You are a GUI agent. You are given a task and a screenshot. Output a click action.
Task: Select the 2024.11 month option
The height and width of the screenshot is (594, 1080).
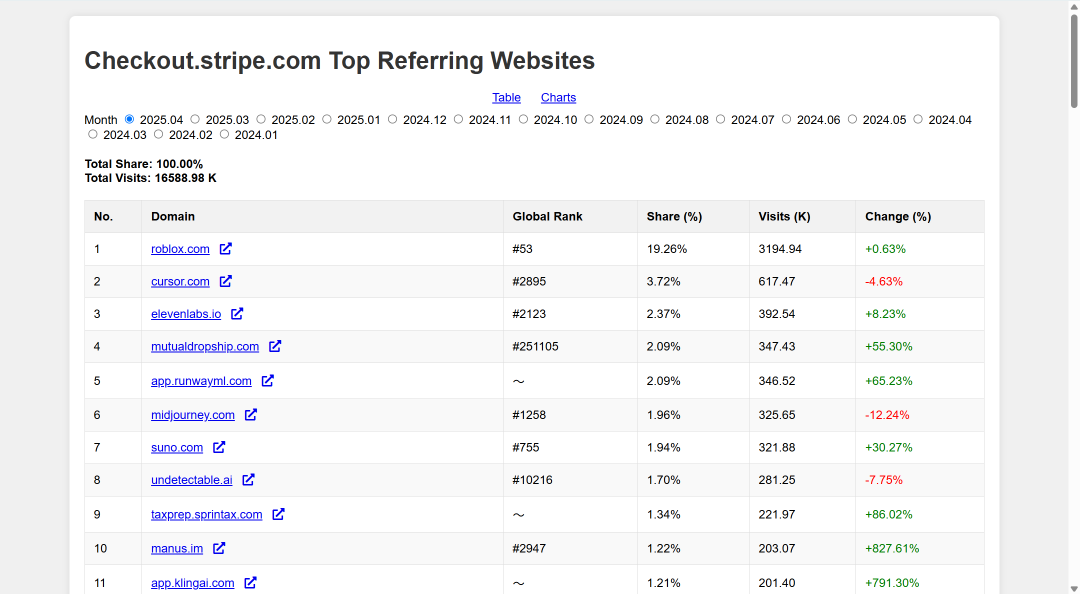[x=458, y=119]
